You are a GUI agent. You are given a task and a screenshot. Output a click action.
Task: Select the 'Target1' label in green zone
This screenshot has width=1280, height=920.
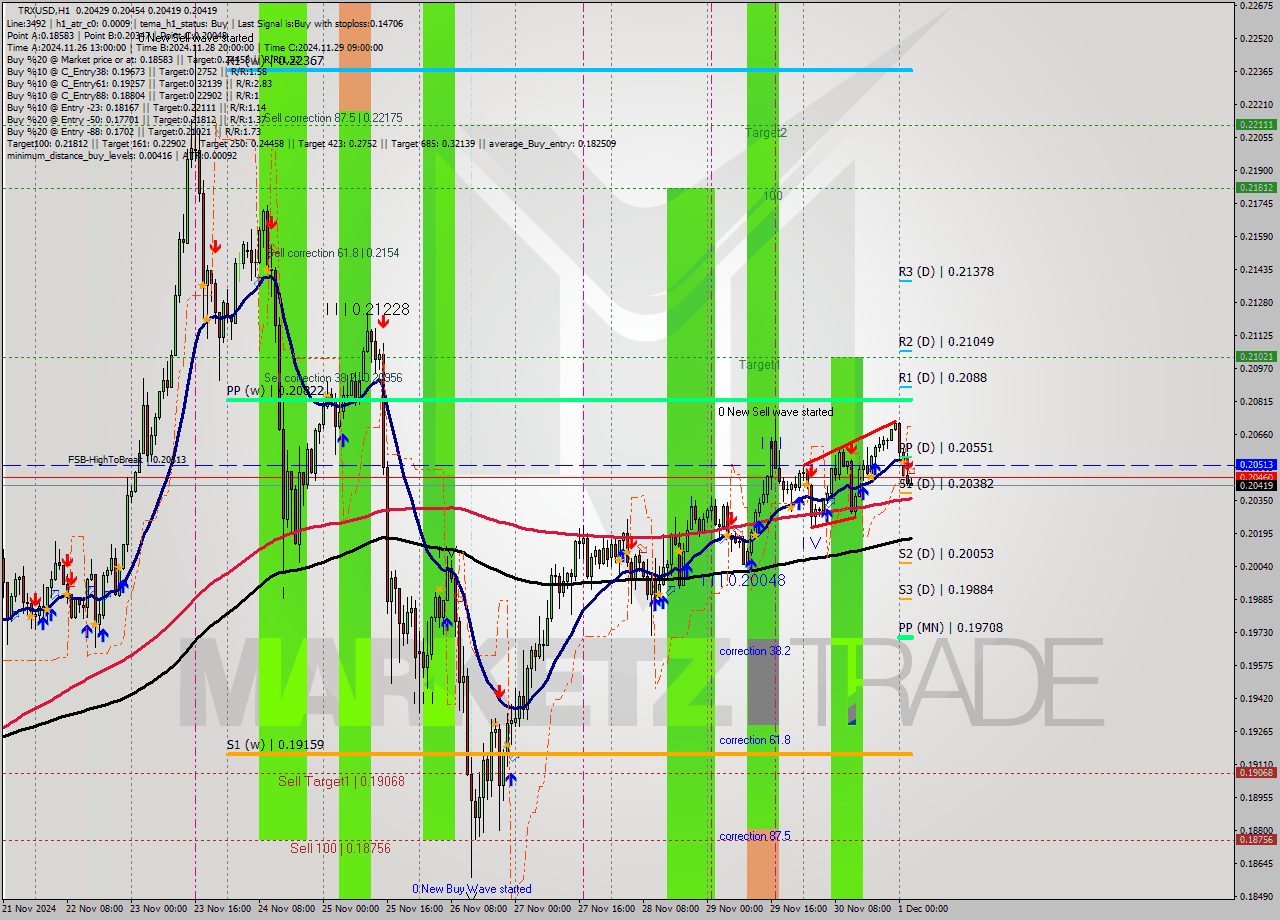coord(759,365)
